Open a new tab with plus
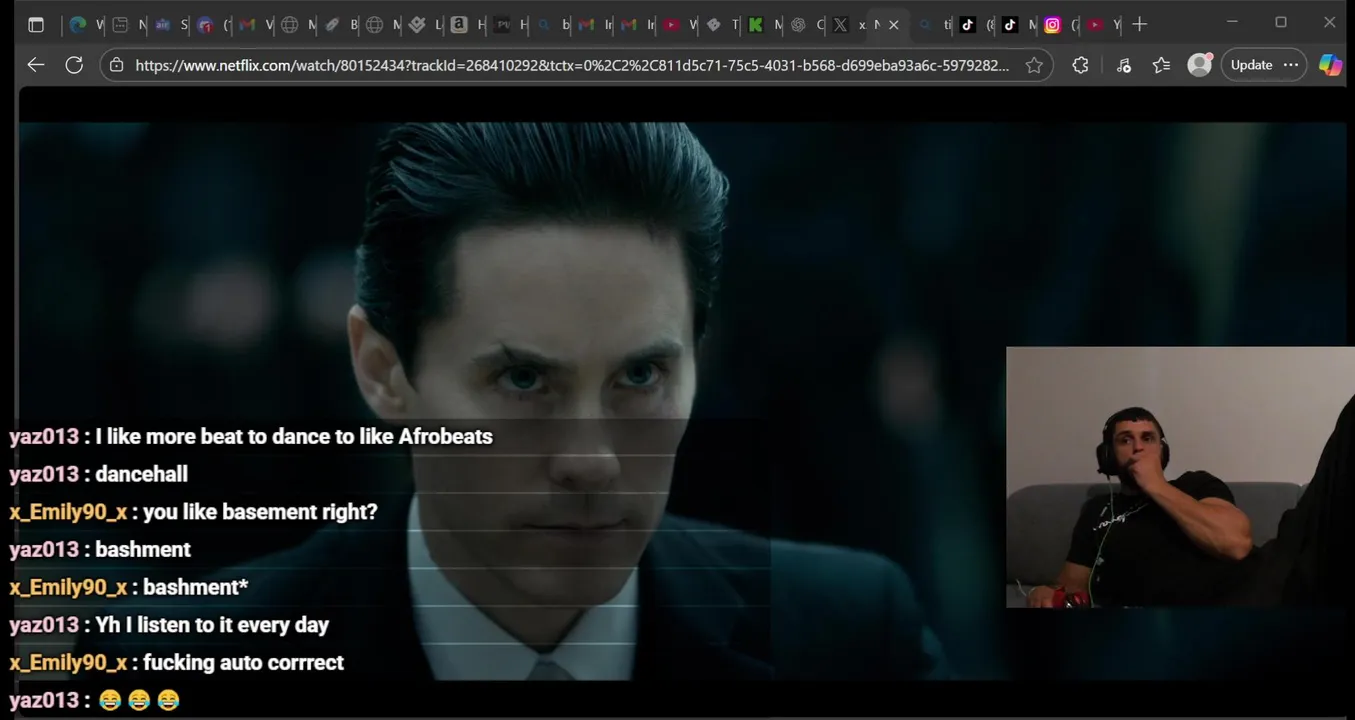This screenshot has height=720, width=1355. point(1139,25)
